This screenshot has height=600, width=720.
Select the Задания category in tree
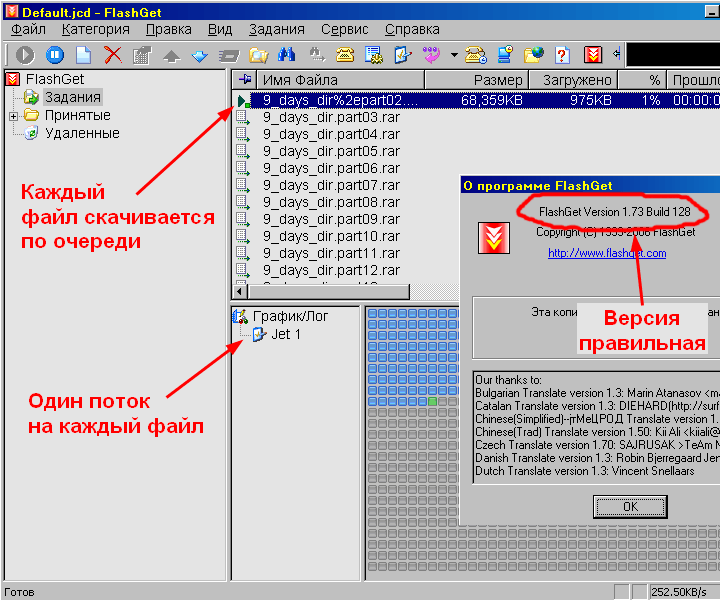coord(73,97)
